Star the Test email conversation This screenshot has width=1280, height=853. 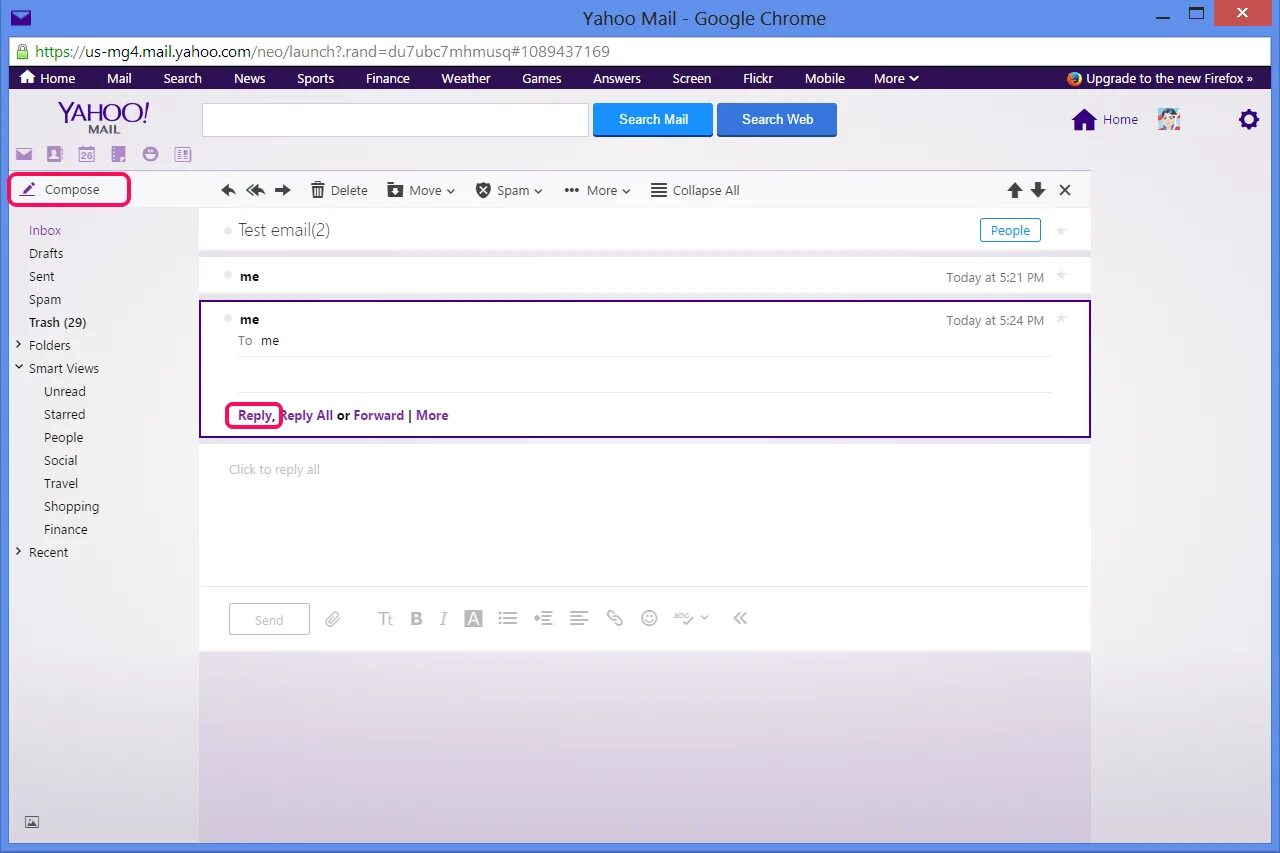tap(1061, 231)
